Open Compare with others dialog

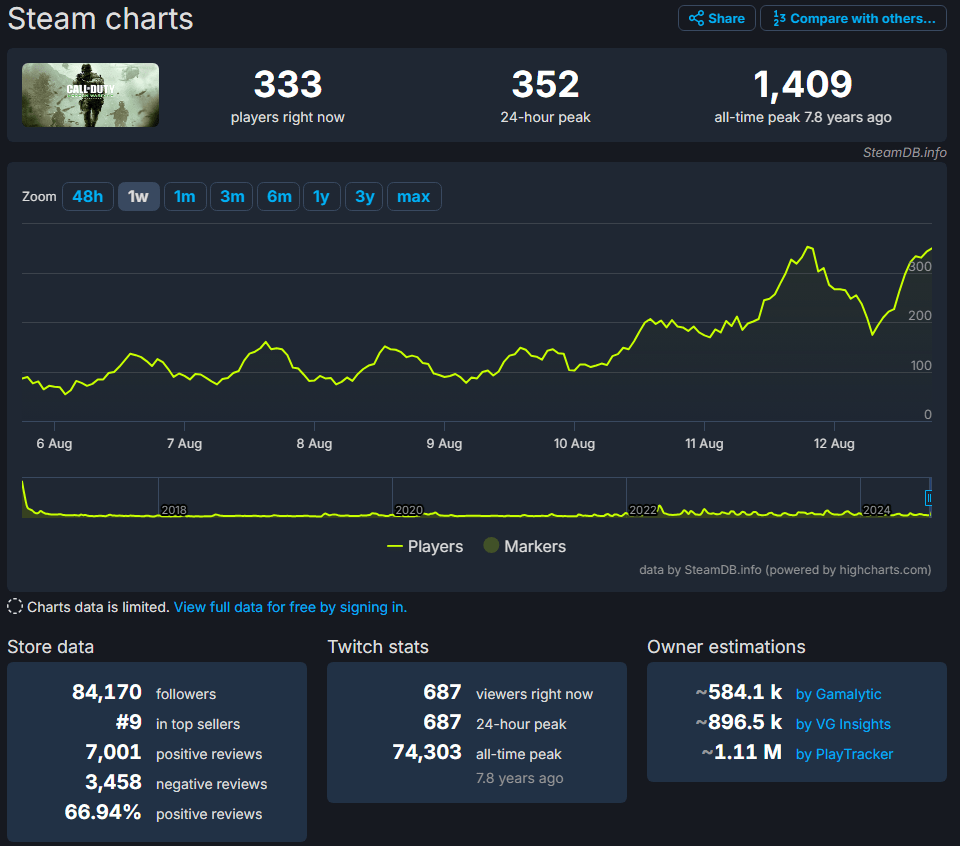click(853, 18)
